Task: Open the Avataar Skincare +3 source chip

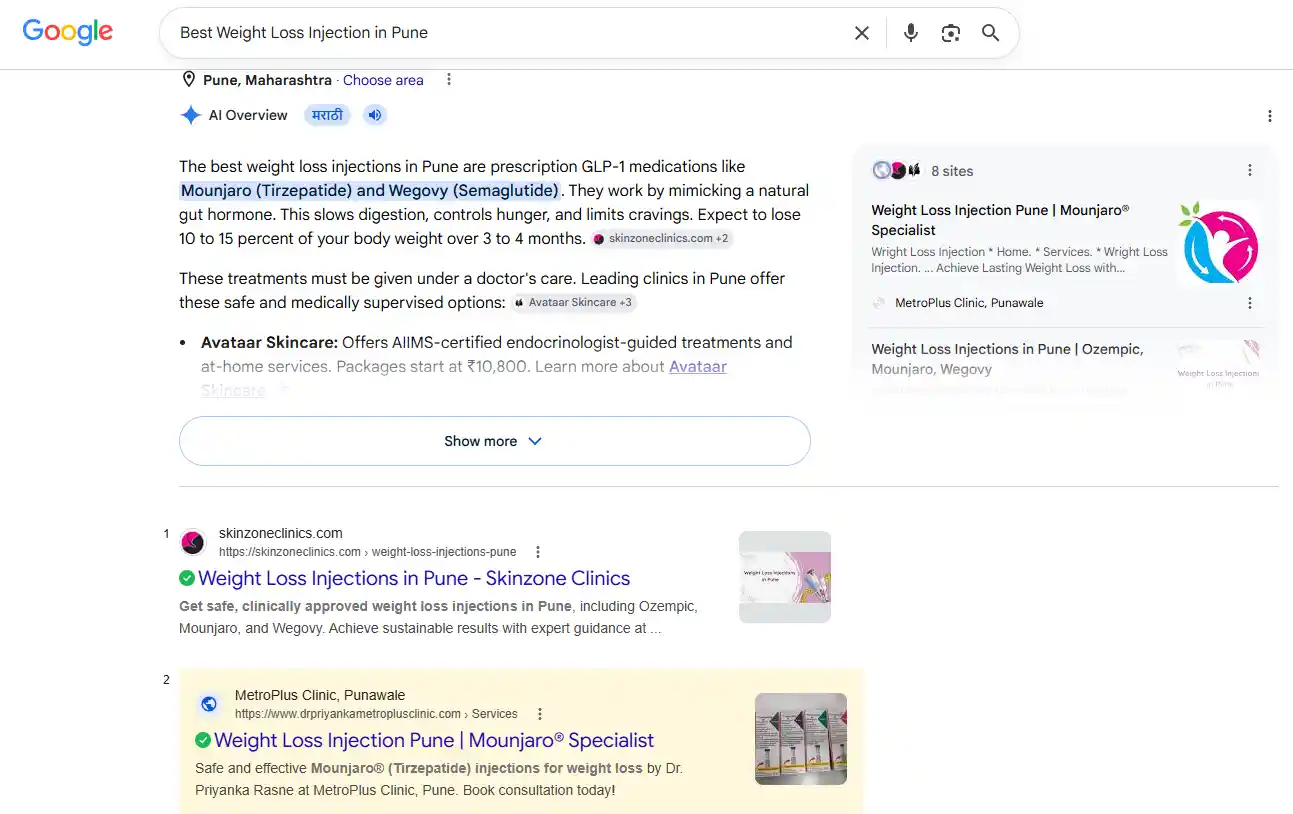Action: click(x=574, y=302)
